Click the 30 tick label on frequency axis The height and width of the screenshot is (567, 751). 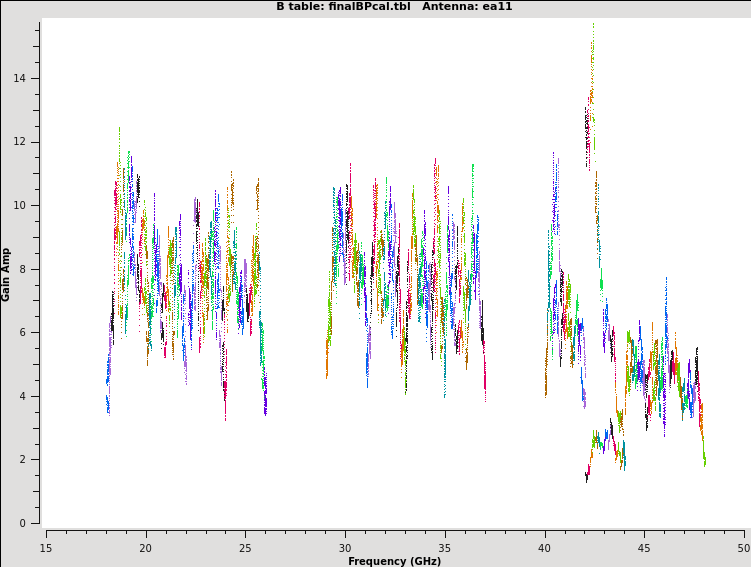[x=345, y=547]
